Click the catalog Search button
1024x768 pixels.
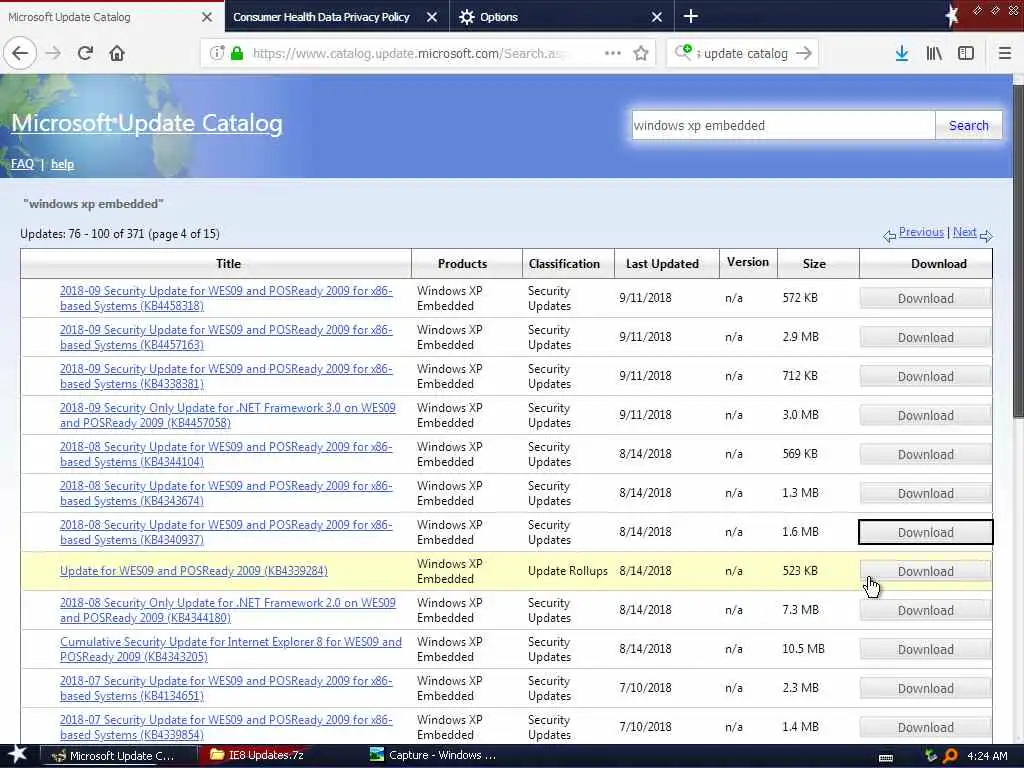tap(968, 125)
